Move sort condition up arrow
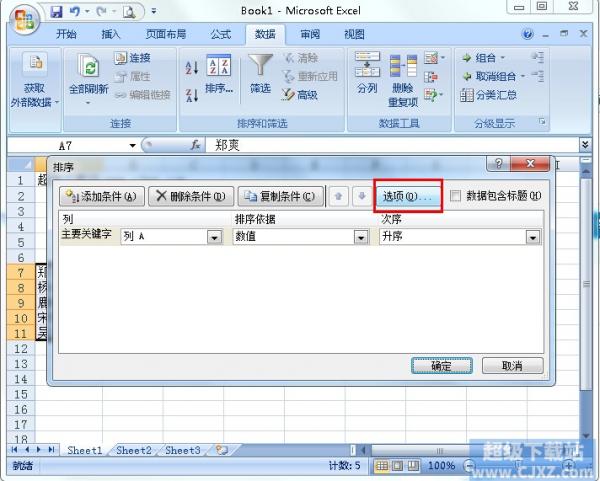The image size is (600, 481). click(x=338, y=196)
